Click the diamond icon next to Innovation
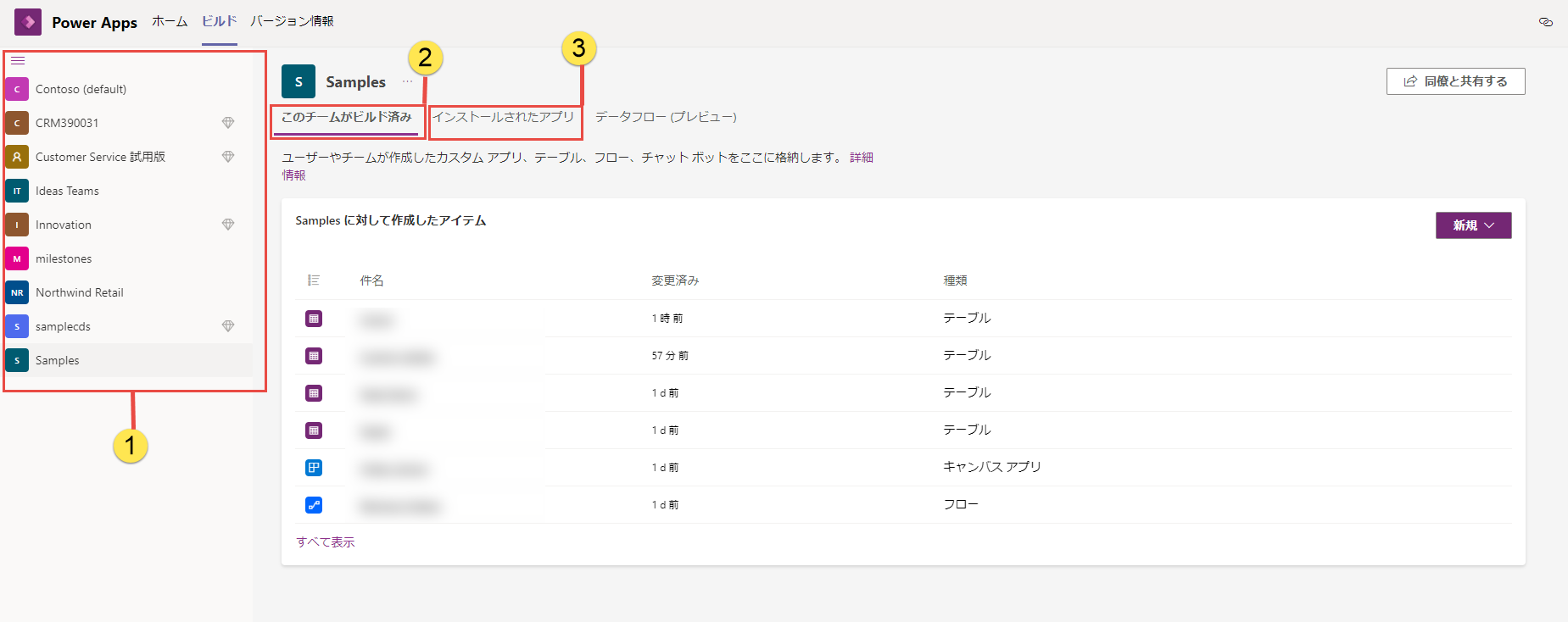 228,225
